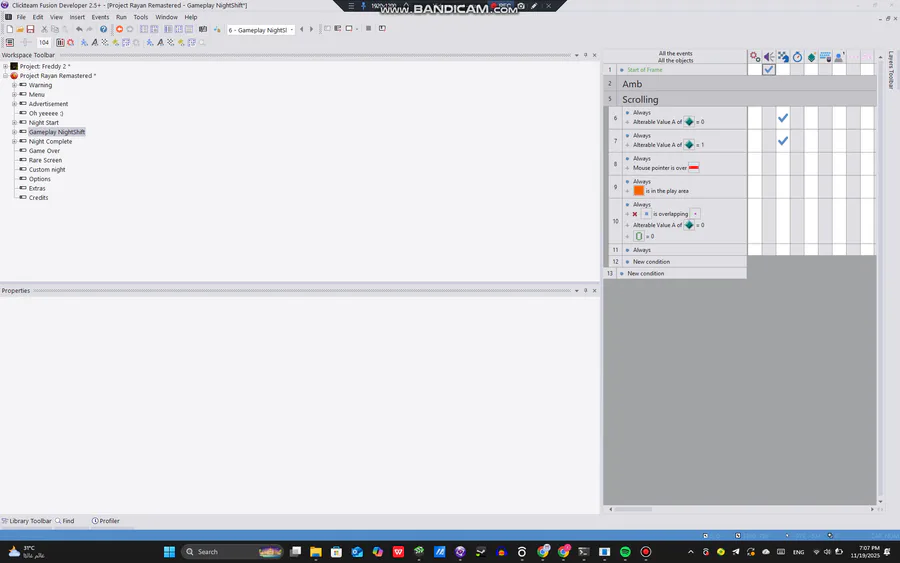Expand the Menu frame node
The height and width of the screenshot is (563, 900).
click(x=14, y=95)
